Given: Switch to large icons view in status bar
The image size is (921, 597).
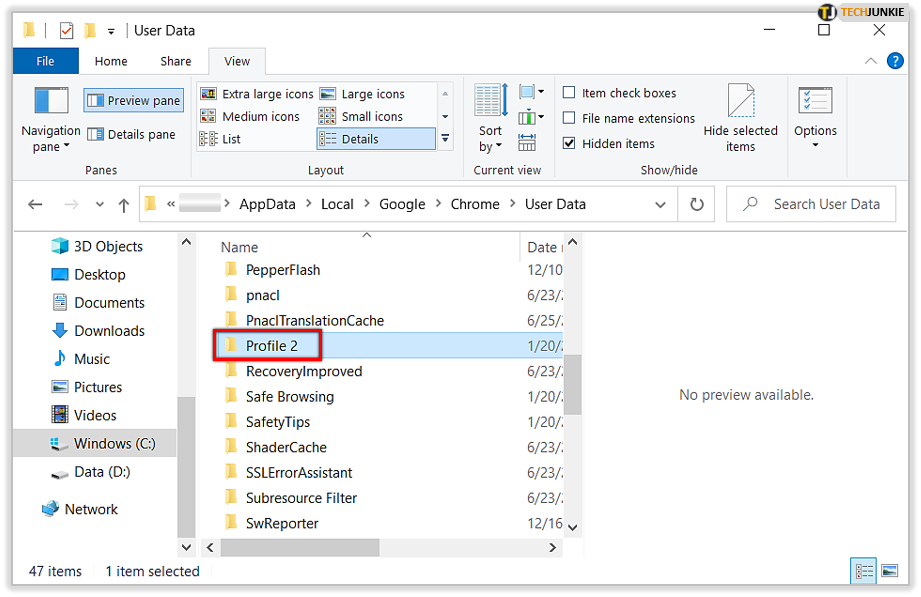Looking at the screenshot, I should (x=888, y=571).
